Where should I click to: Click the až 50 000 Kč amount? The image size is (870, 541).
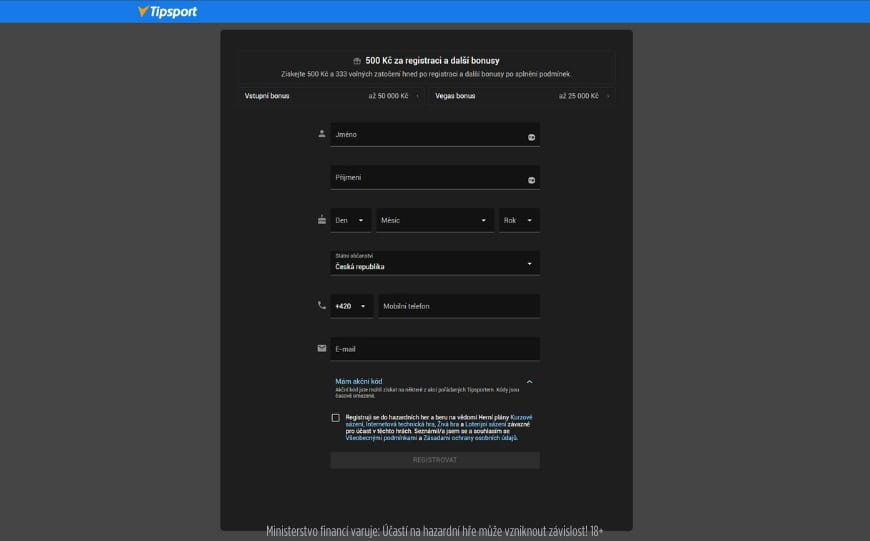click(388, 96)
